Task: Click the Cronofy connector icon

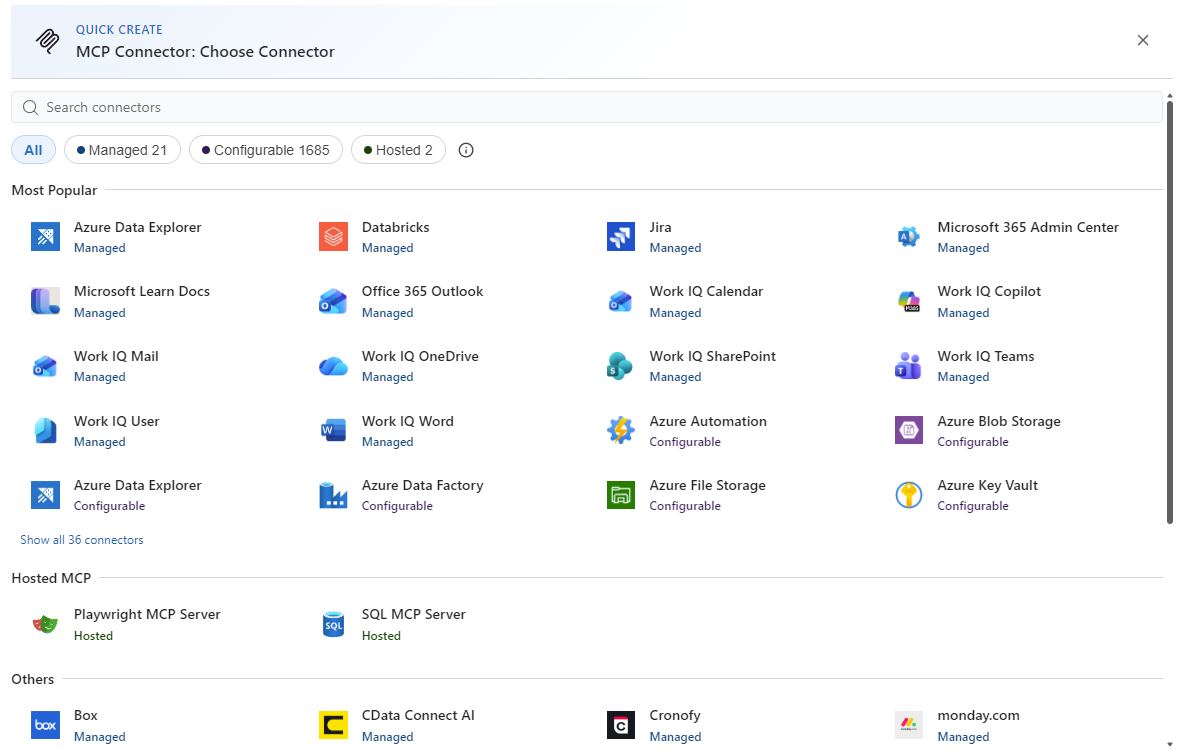Action: 621,726
